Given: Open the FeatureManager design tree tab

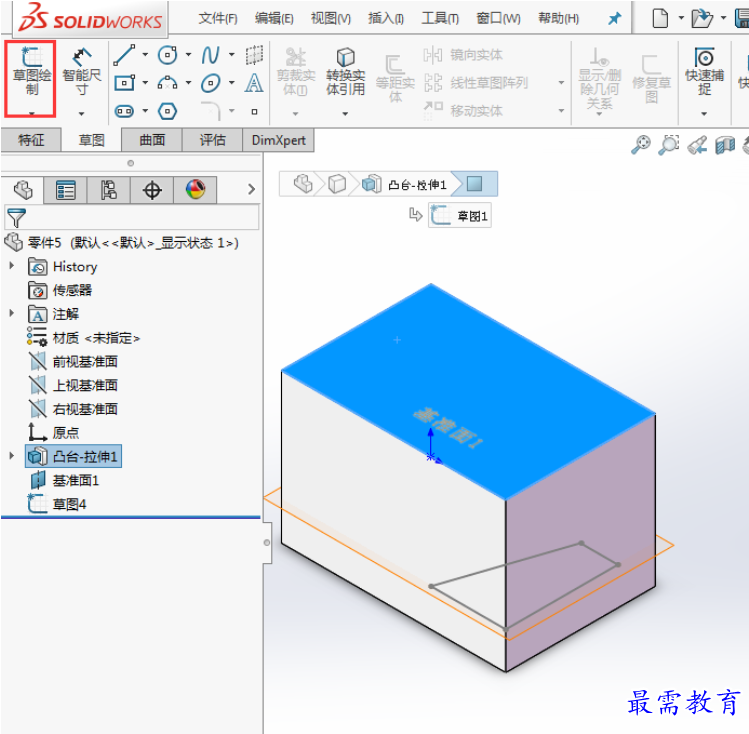Looking at the screenshot, I should pos(22,190).
